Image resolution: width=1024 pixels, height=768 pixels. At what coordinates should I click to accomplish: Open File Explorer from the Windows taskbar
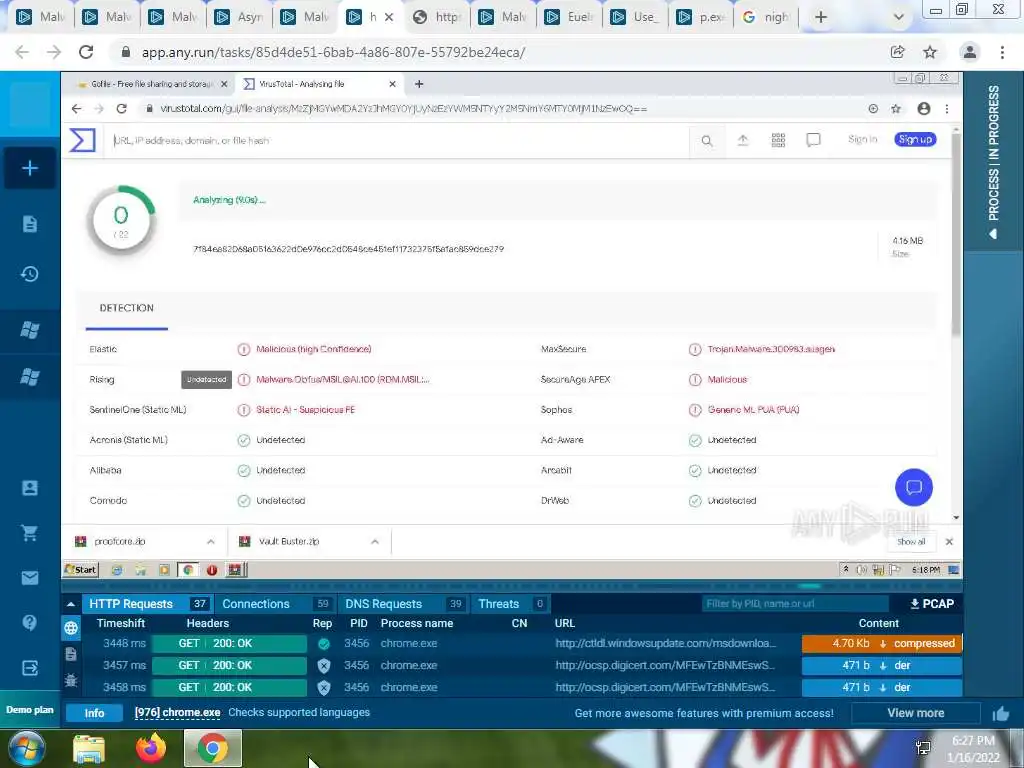(89, 749)
